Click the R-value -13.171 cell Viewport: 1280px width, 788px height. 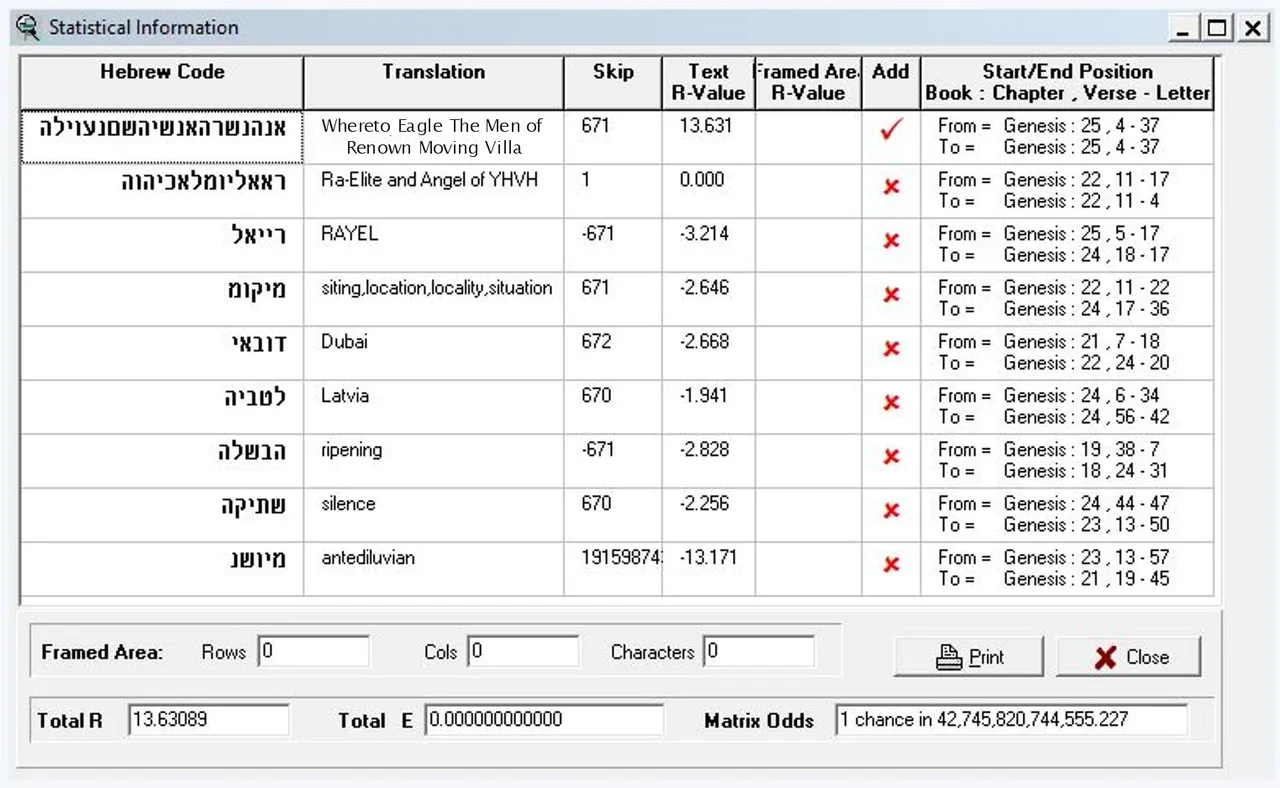point(708,569)
